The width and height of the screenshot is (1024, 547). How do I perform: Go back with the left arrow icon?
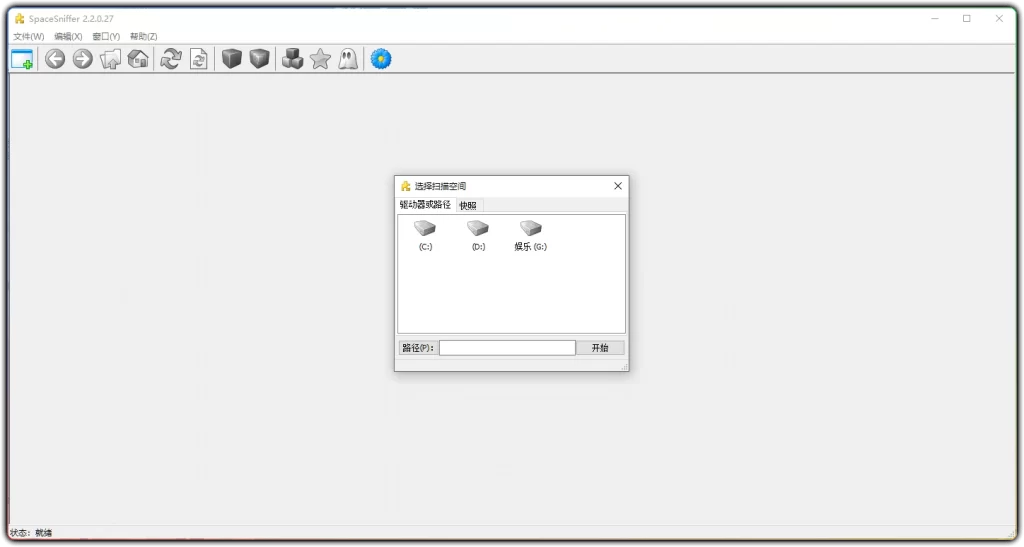click(x=55, y=59)
